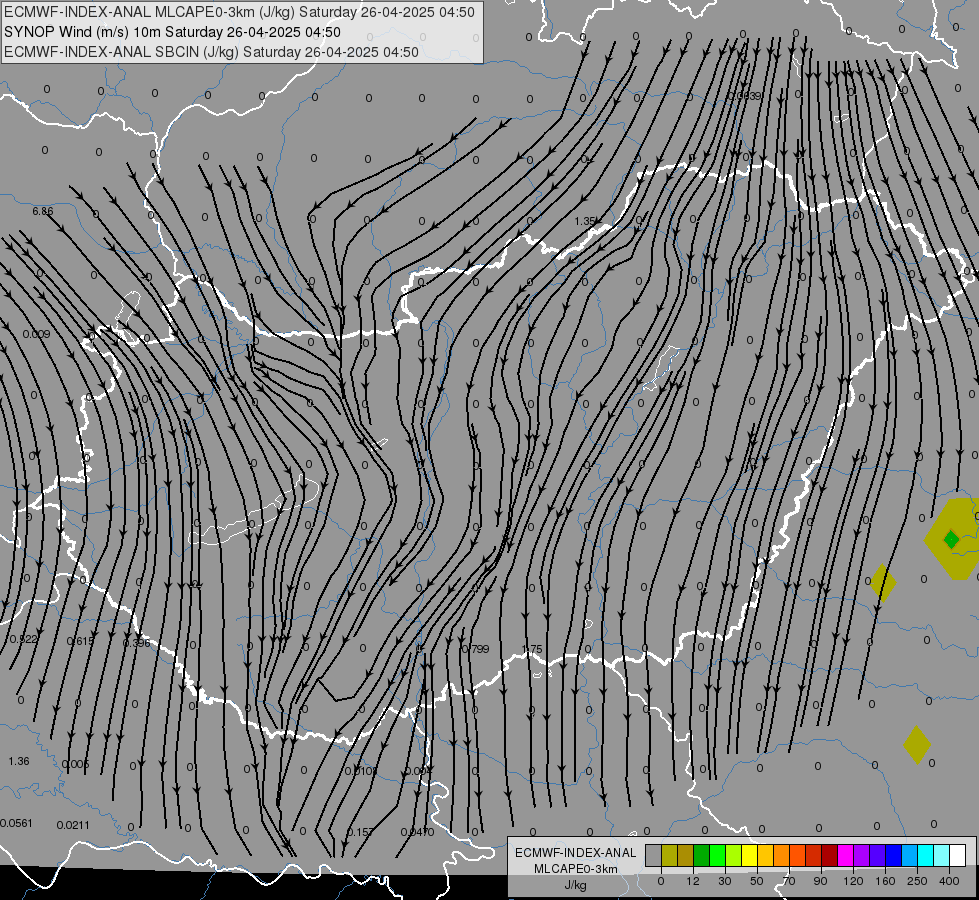Click the large olive hexagon CAPE area
Viewport: 979px width, 900px height.
tap(953, 539)
